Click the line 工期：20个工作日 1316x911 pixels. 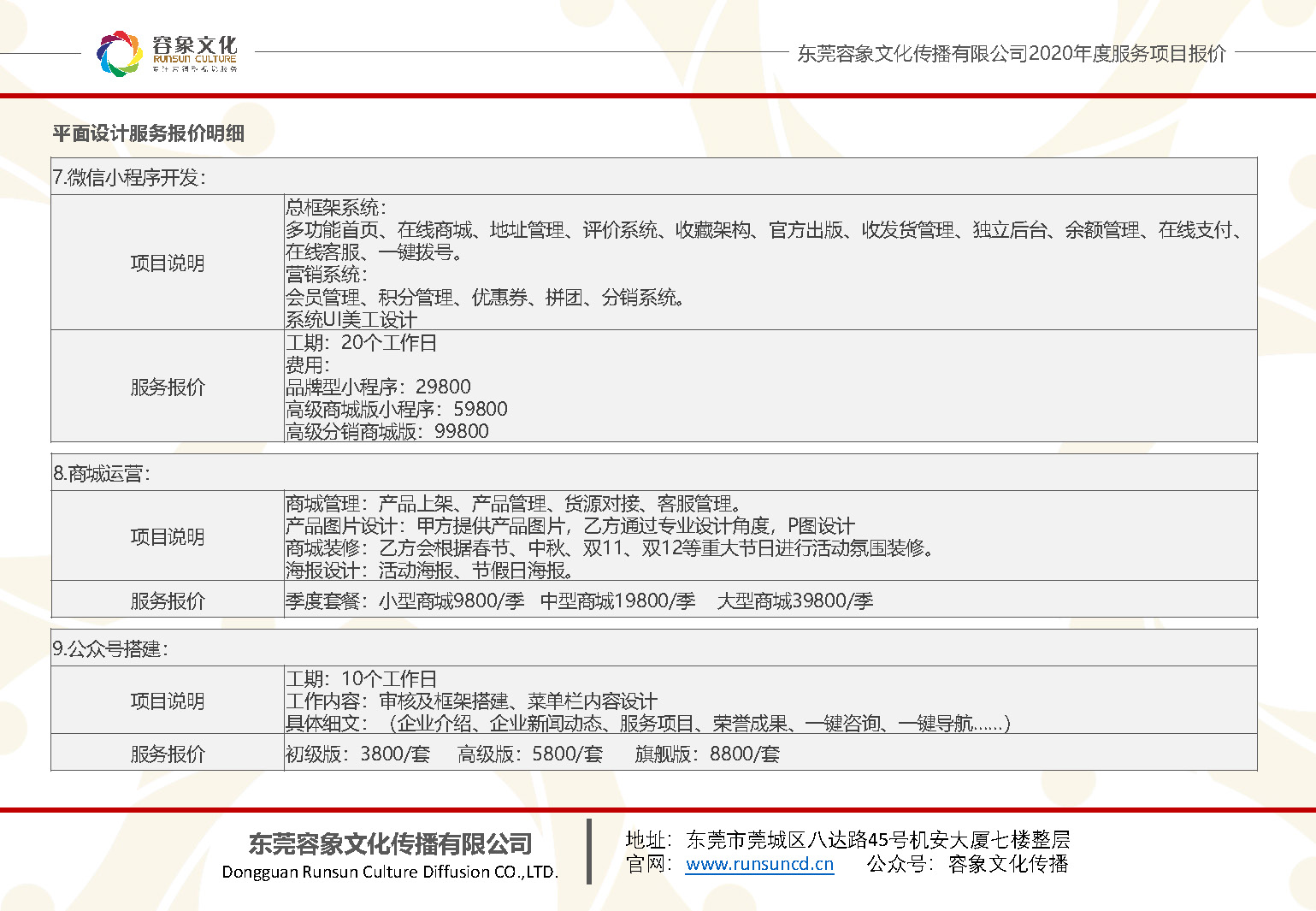362,342
